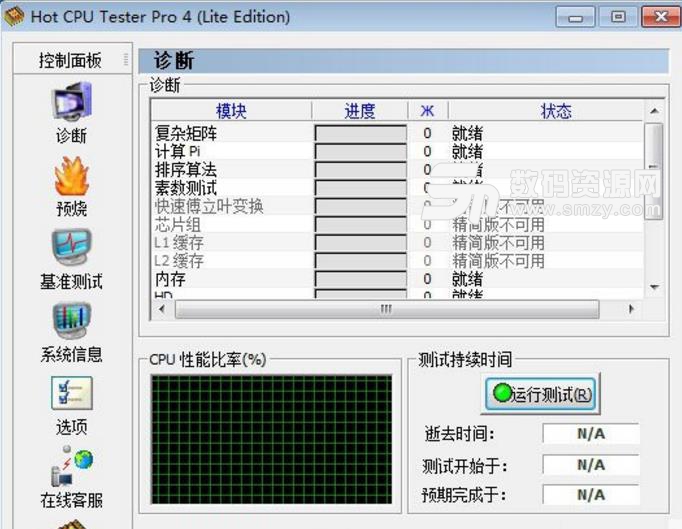
Task: Maximize the Hot CPU Tester window
Action: pyautogui.click(x=618, y=17)
